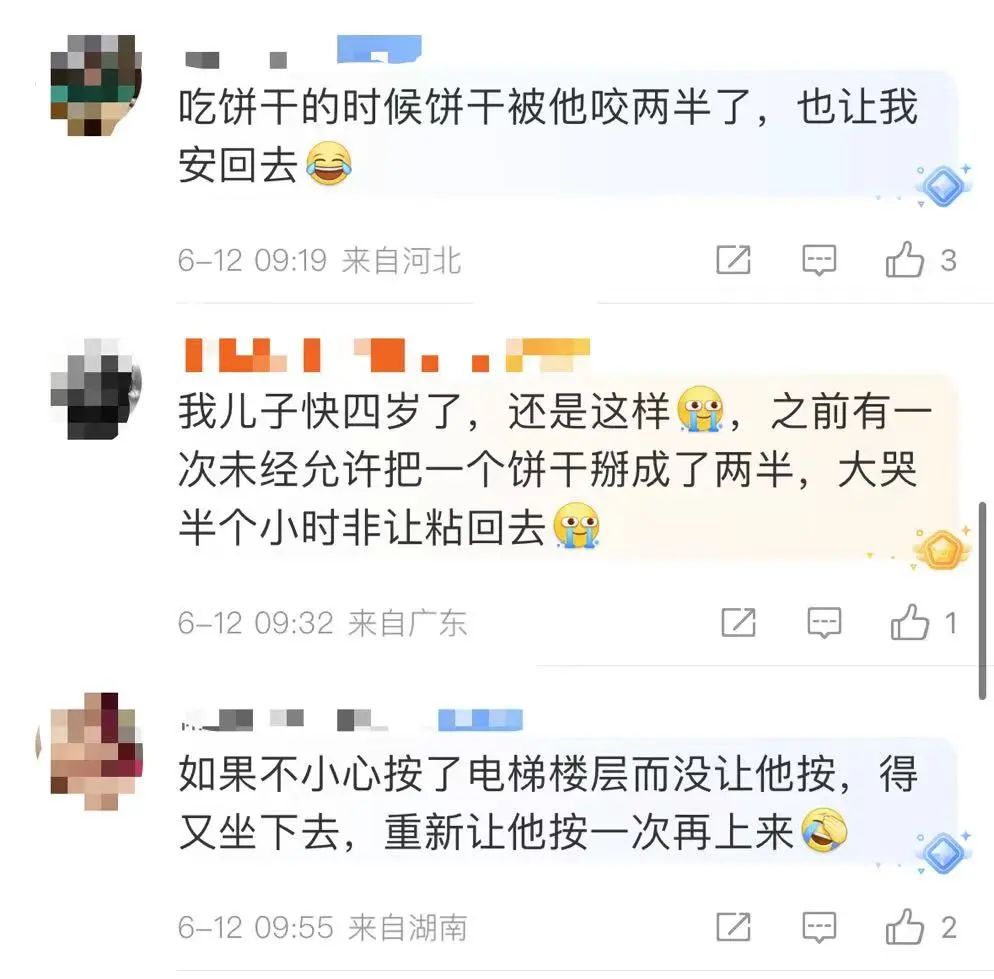Open the second commenter's dark avatar
This screenshot has width=994, height=979.
click(96, 388)
